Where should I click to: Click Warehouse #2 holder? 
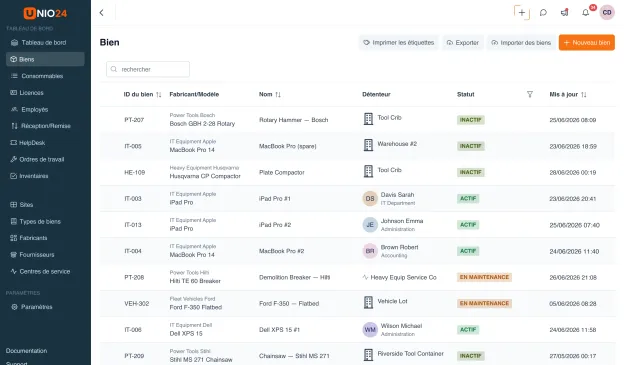397,144
